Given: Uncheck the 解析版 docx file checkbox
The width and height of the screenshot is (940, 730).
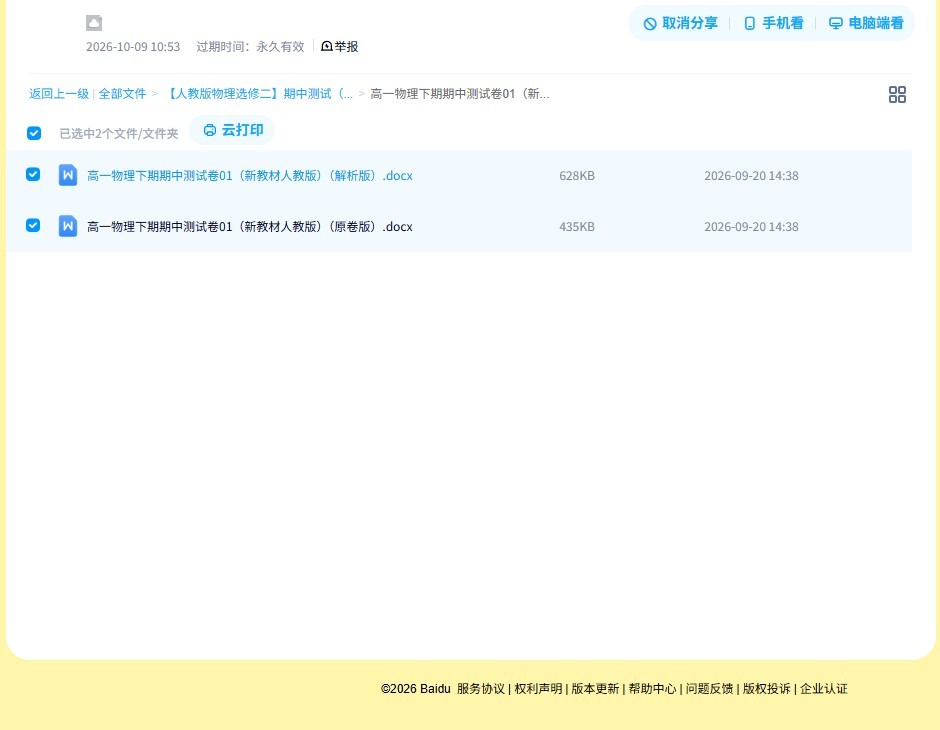Looking at the screenshot, I should tap(33, 174).
